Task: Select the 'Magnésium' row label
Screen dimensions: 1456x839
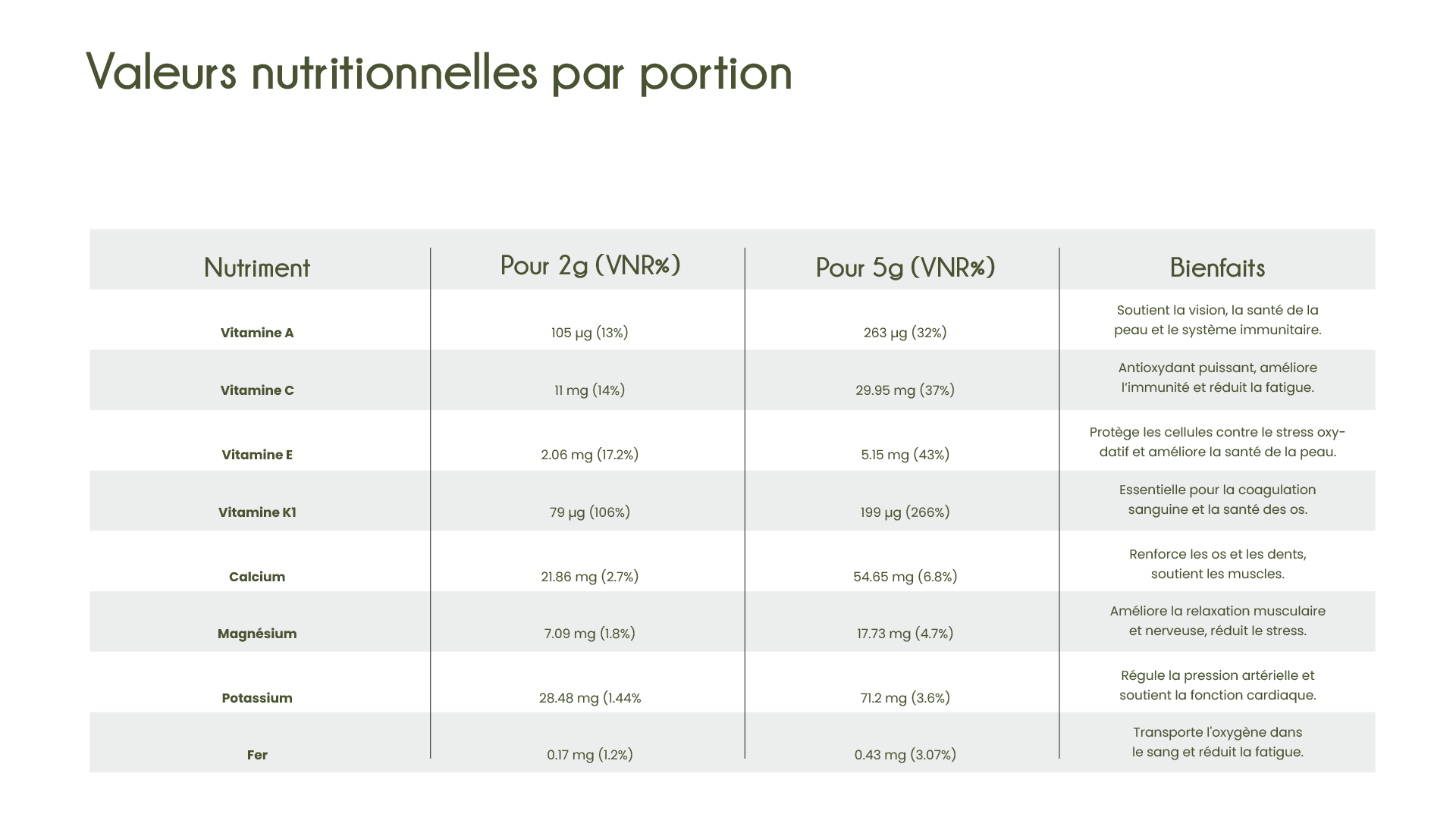Action: (x=257, y=634)
